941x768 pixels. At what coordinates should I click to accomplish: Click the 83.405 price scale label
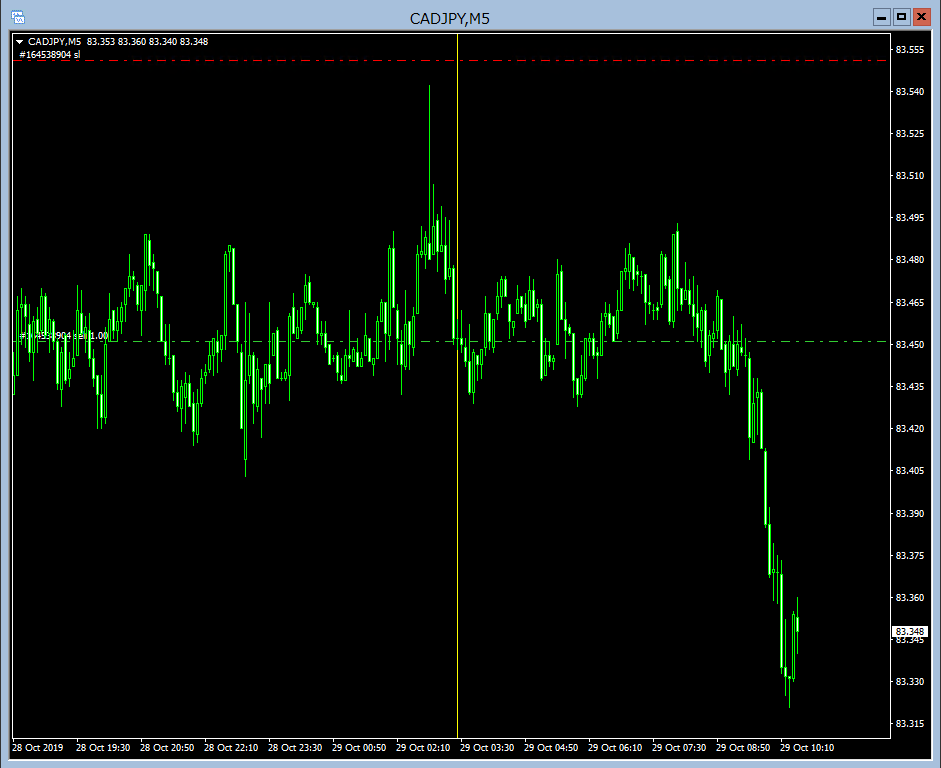pos(910,471)
